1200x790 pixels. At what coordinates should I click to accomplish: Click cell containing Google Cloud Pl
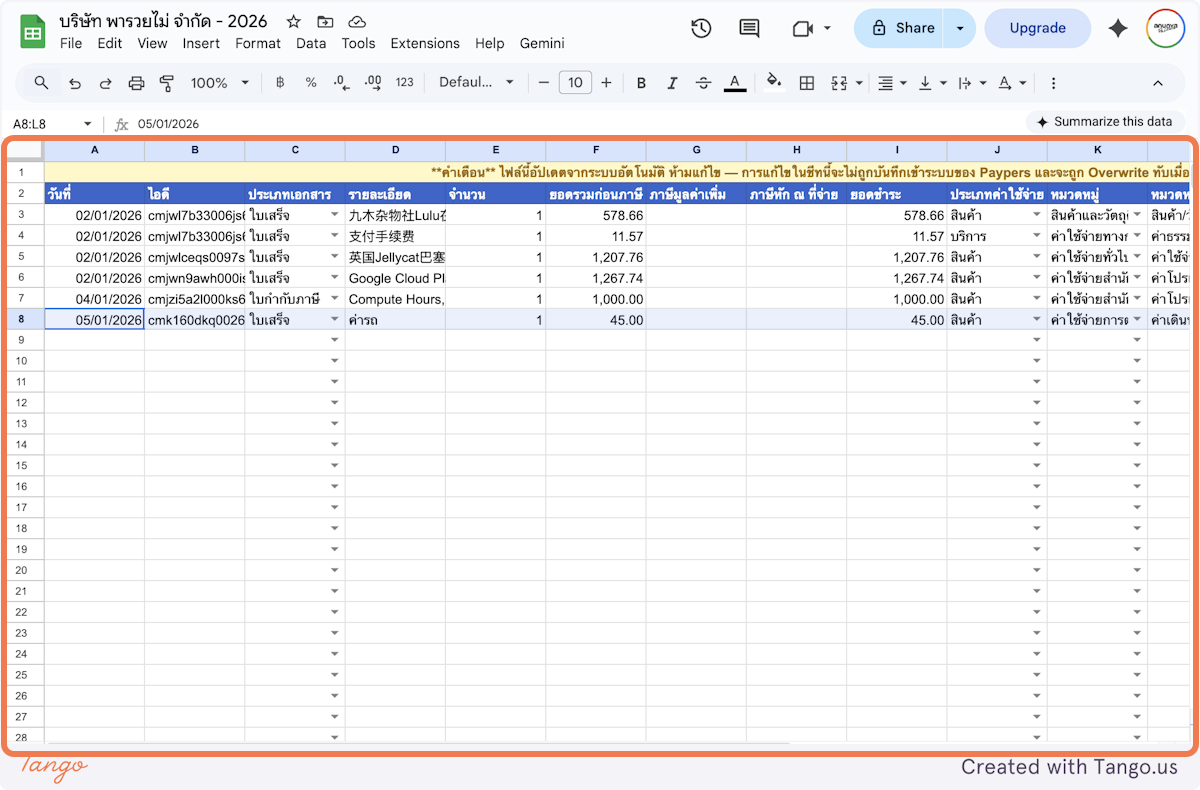point(395,278)
